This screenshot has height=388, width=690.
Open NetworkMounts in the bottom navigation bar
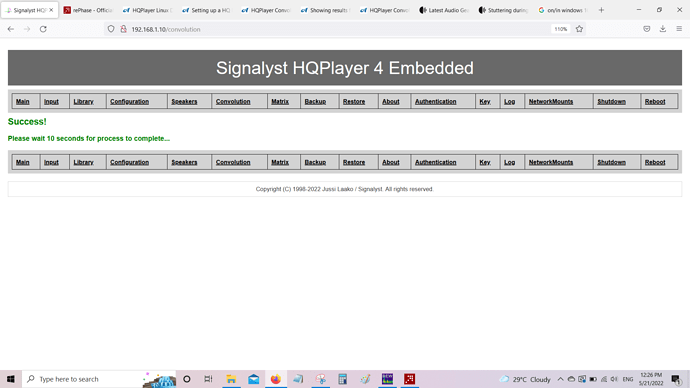[x=551, y=162]
